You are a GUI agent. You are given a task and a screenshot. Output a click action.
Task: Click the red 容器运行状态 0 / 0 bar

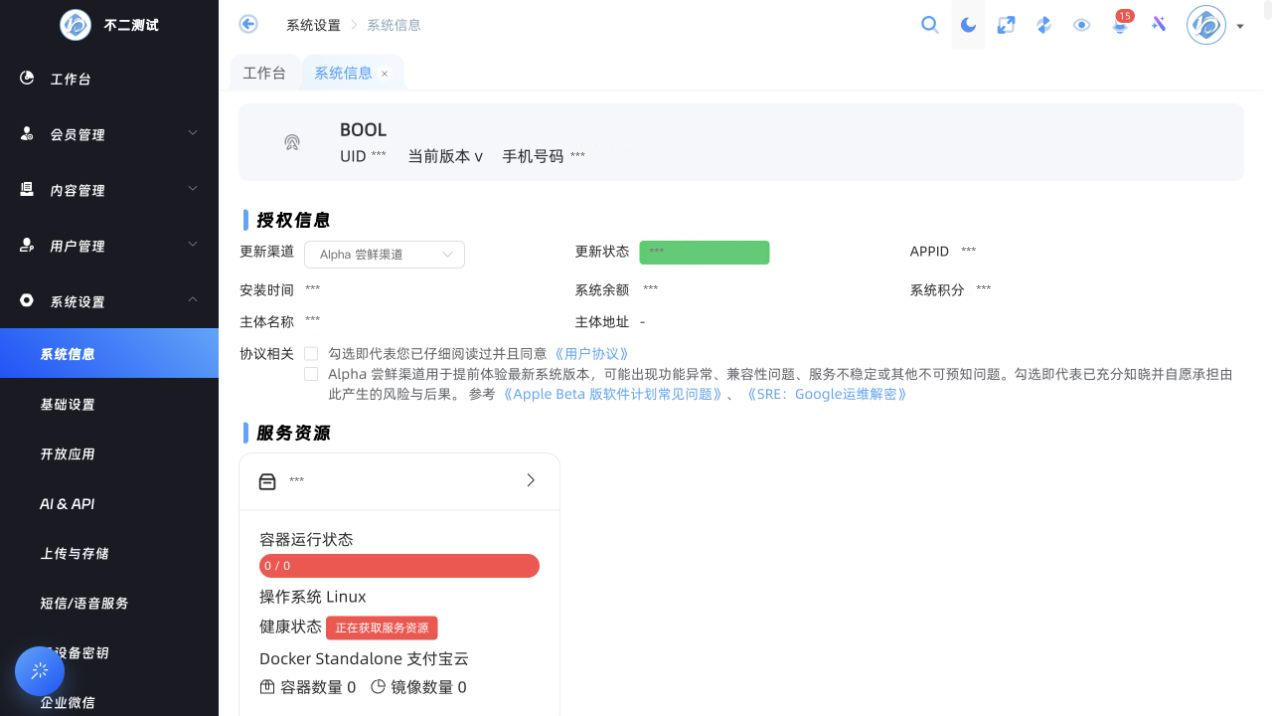tap(399, 566)
